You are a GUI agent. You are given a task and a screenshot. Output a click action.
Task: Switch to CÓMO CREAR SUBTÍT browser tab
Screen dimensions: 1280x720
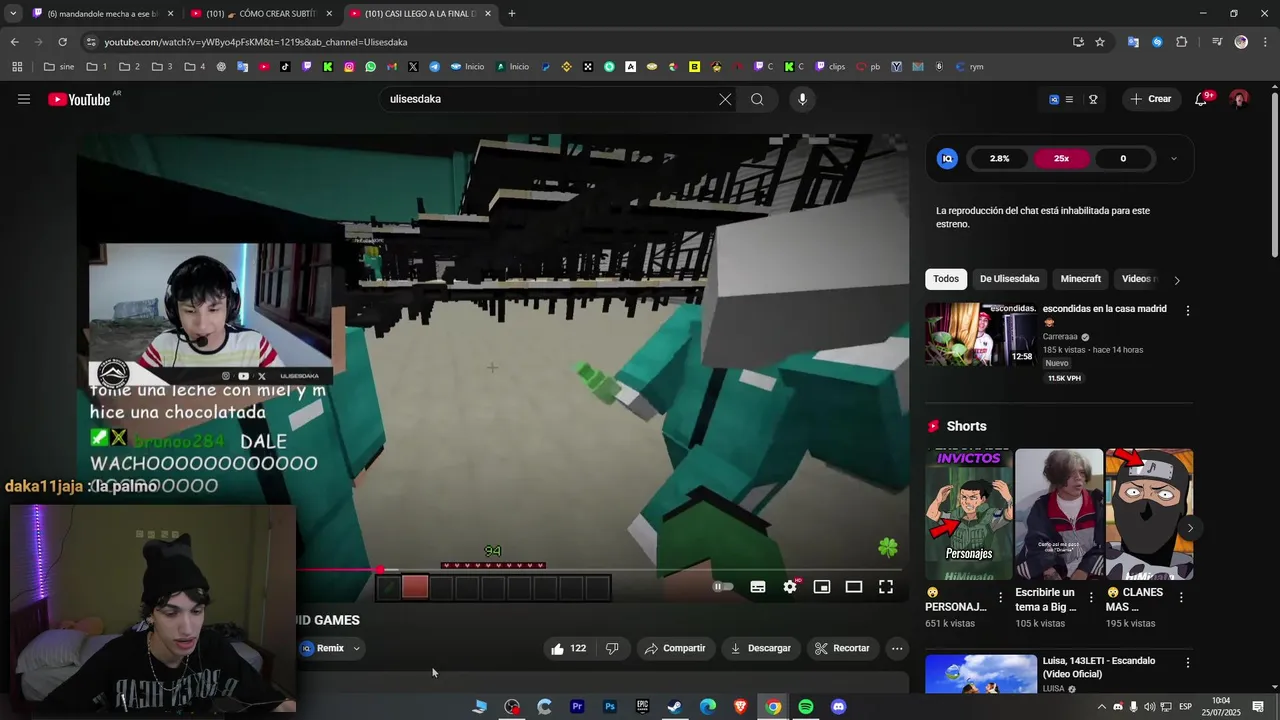click(263, 14)
